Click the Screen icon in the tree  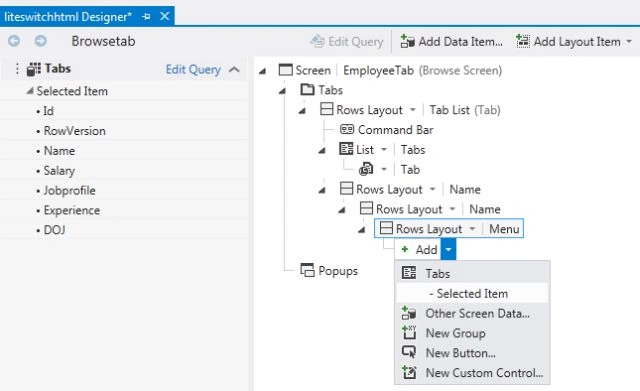tap(285, 70)
